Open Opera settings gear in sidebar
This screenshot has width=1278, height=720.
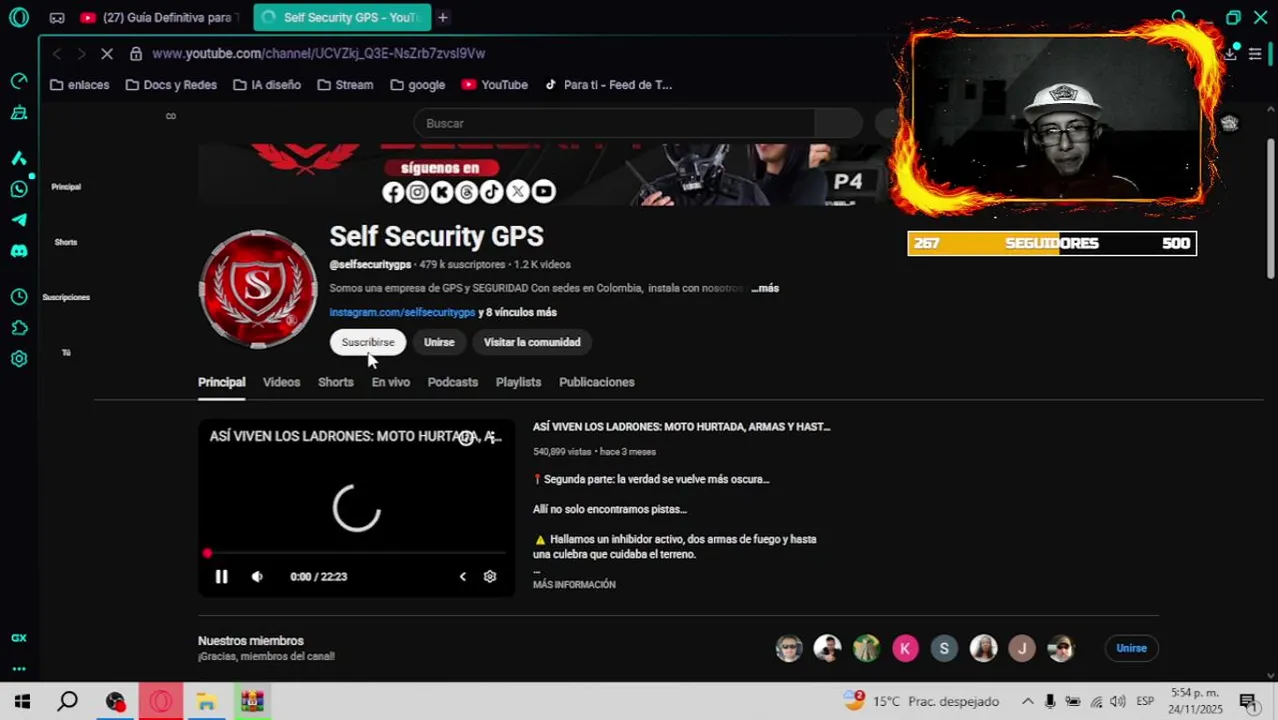pyautogui.click(x=19, y=359)
